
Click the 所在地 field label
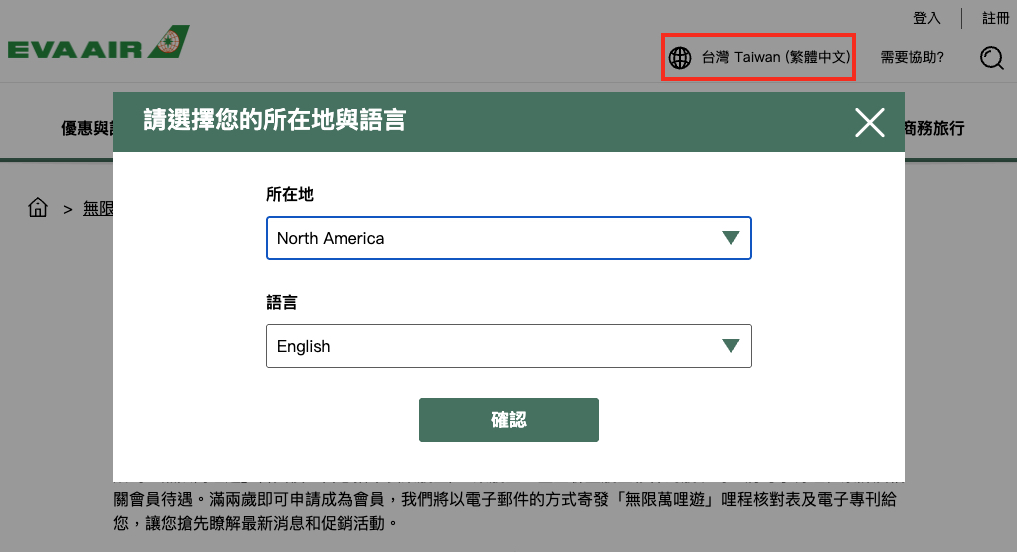[290, 194]
